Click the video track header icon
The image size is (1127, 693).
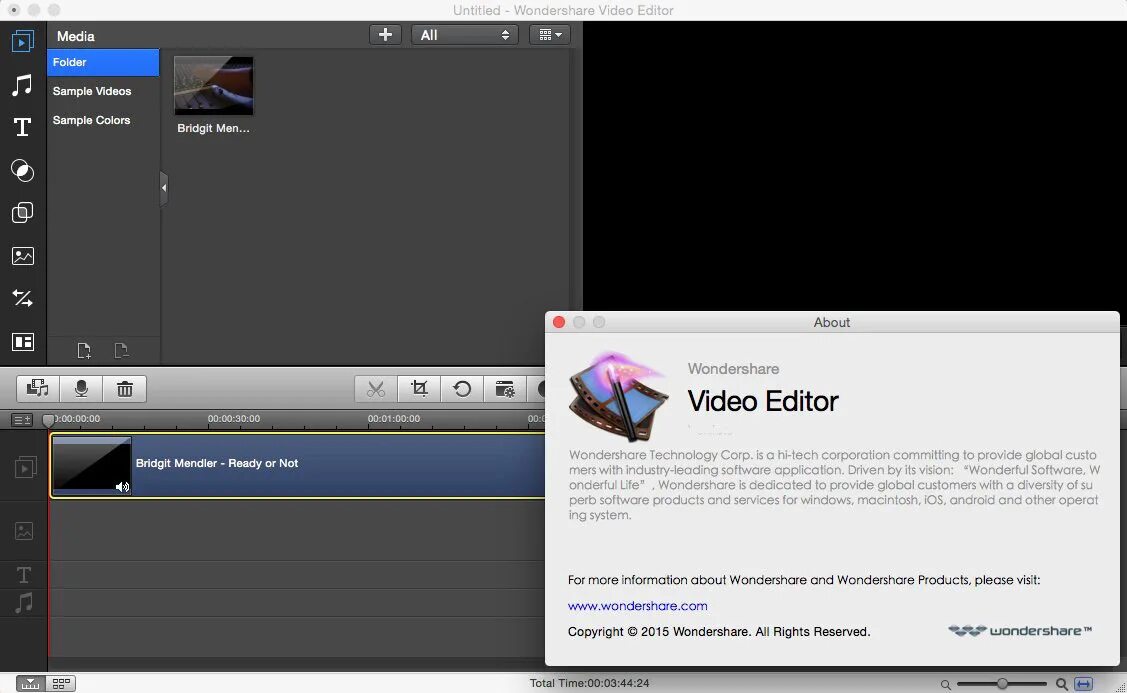[25, 468]
